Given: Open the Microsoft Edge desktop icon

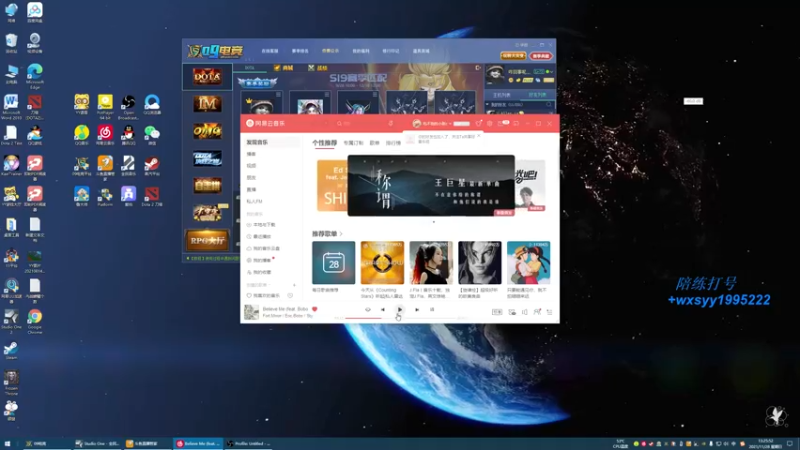Looking at the screenshot, I should [x=35, y=77].
